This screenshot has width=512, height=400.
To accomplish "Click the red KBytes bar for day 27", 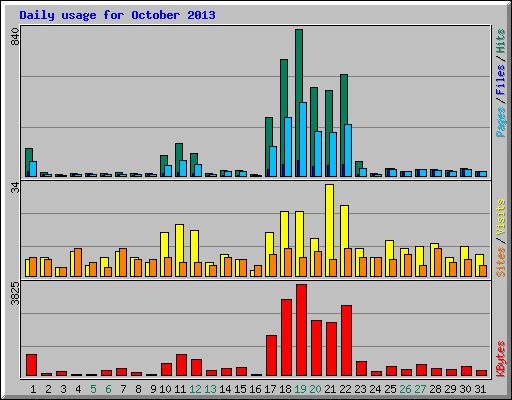I will coord(421,370).
